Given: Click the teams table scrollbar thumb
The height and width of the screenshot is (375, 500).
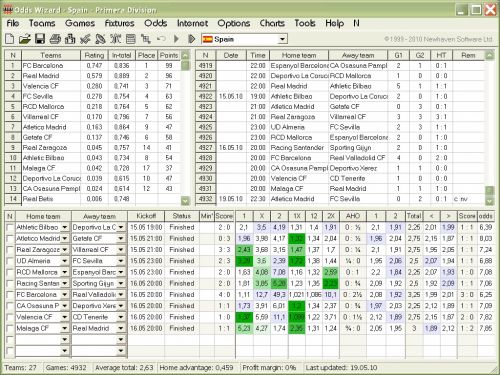Looking at the screenshot, I should (185, 65).
